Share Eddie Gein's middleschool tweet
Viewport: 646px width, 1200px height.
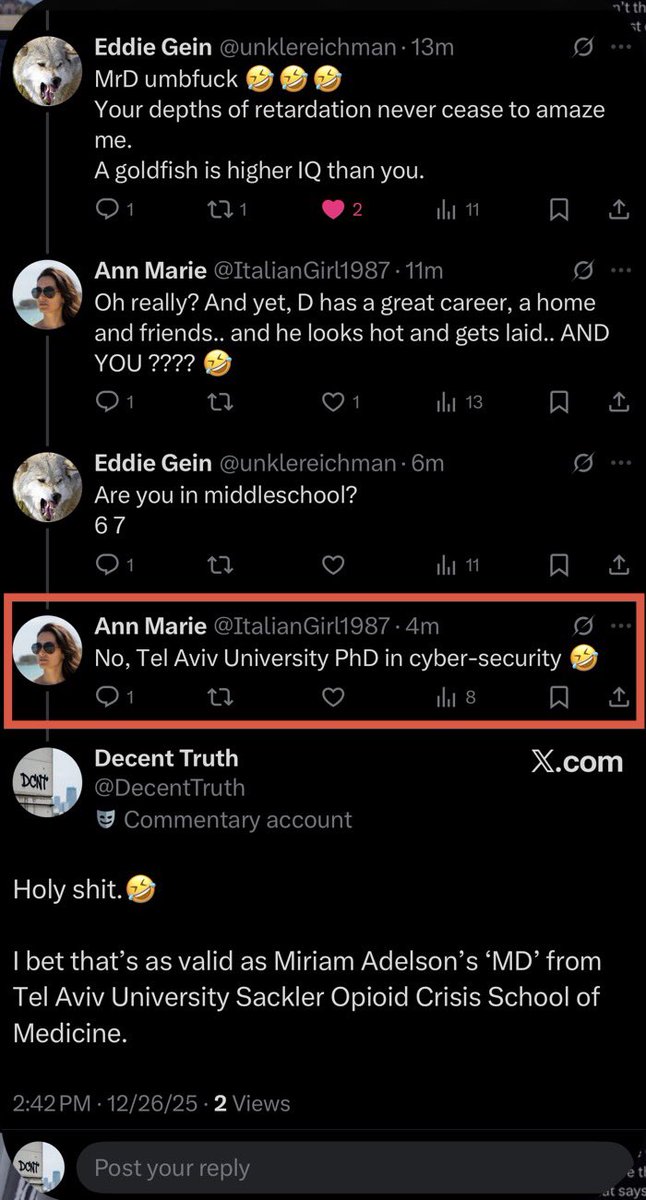(x=619, y=566)
